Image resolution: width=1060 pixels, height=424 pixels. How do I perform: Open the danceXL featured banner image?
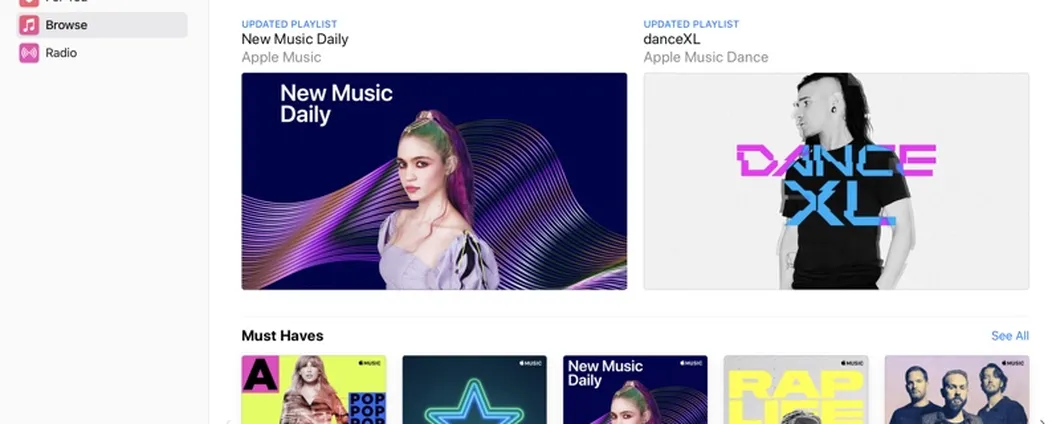point(836,181)
